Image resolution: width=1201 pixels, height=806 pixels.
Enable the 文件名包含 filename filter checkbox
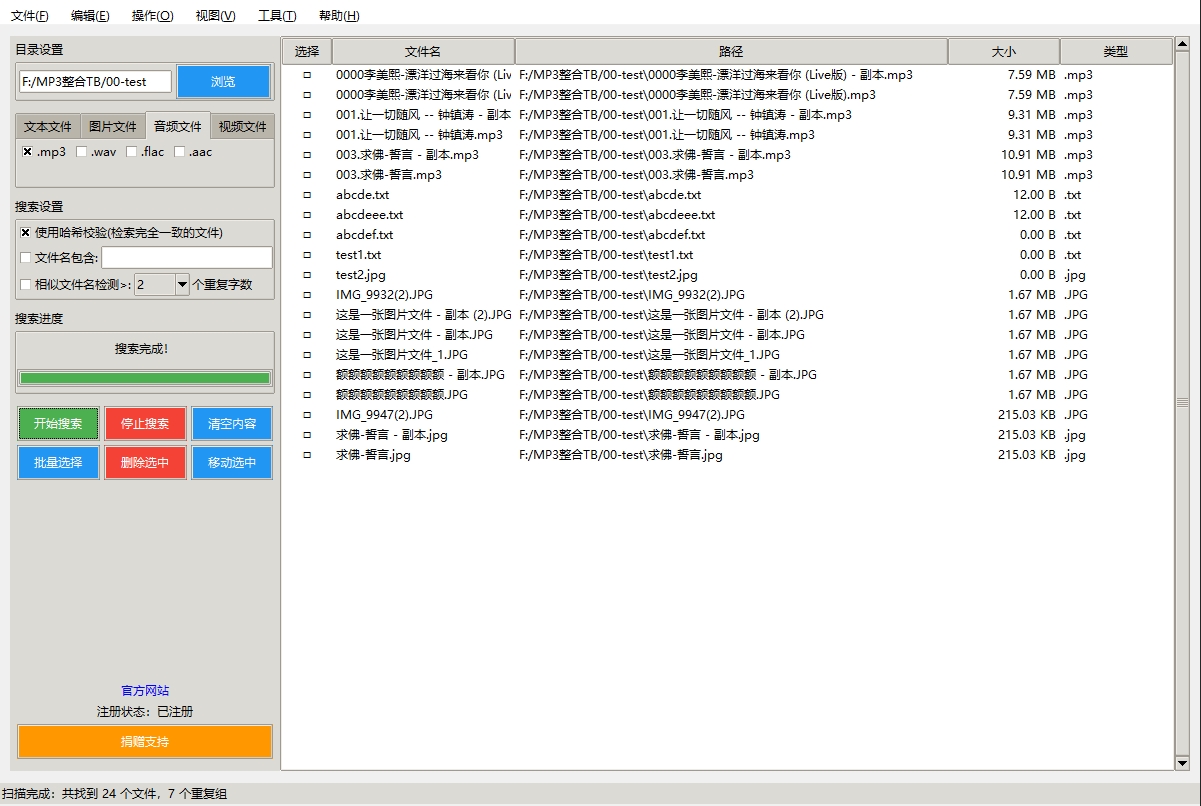[x=24, y=257]
